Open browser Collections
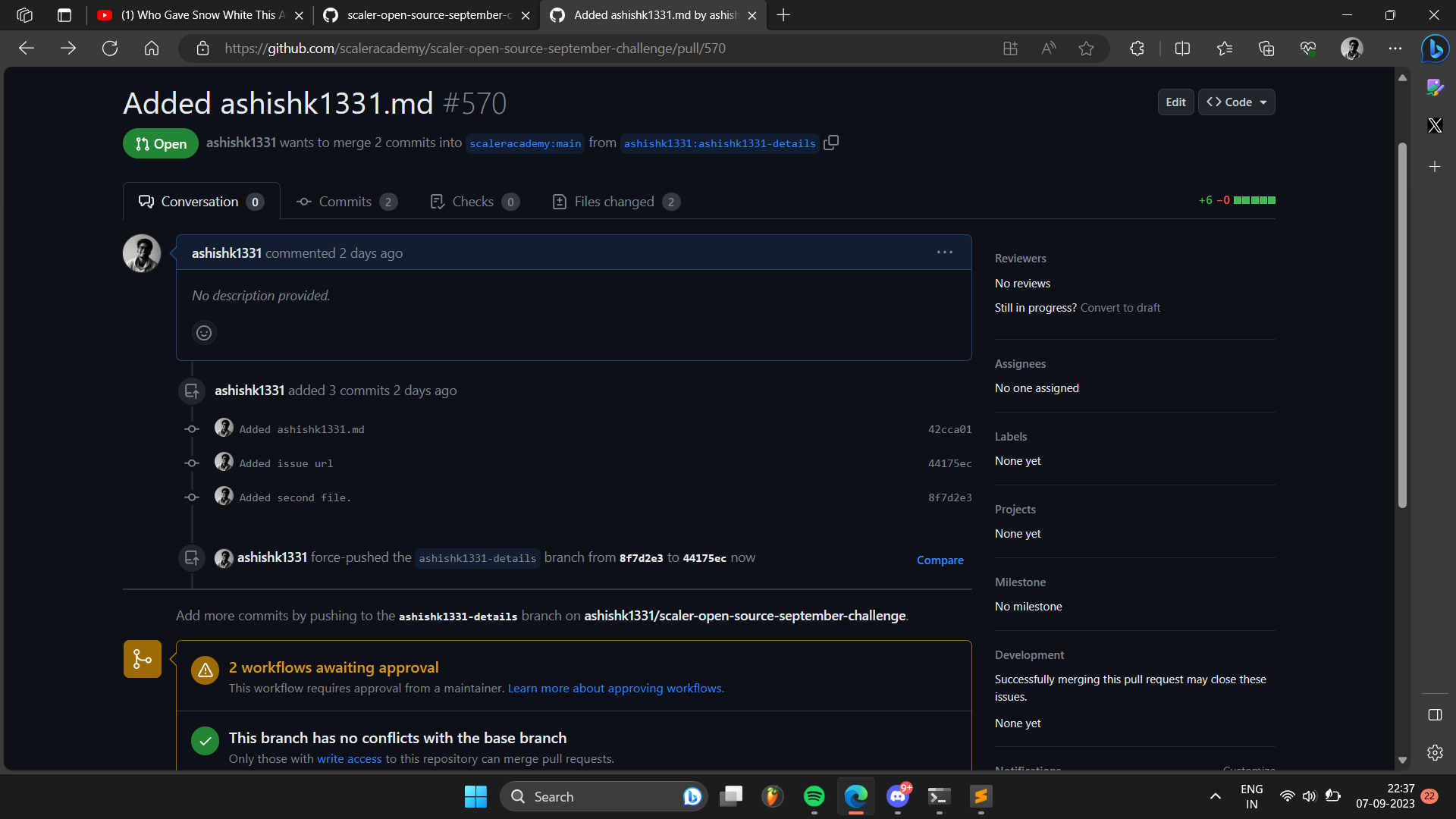This screenshot has width=1456, height=819. point(1266,48)
